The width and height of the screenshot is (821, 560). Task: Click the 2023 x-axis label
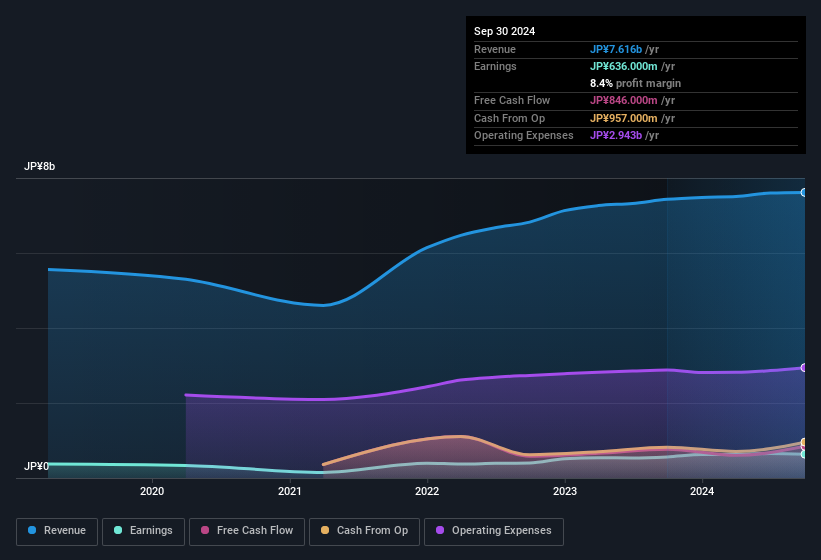click(565, 491)
